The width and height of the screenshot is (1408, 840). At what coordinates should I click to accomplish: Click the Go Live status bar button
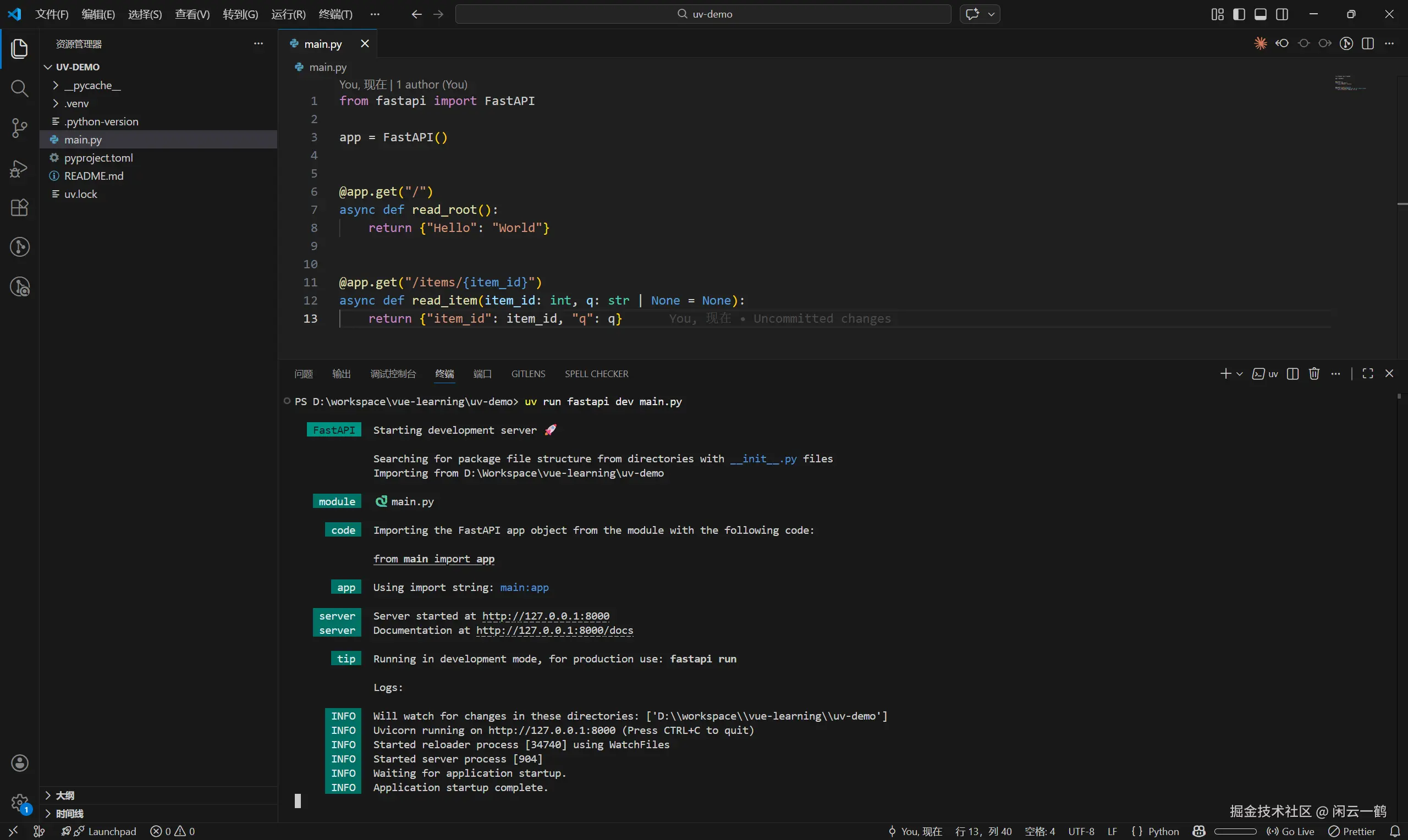(x=1290, y=831)
